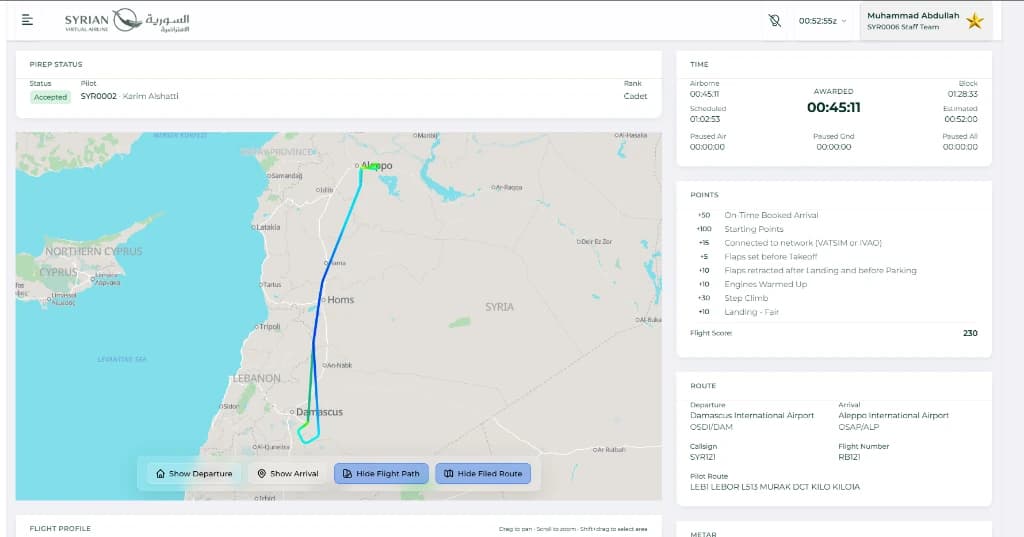Select the Starting Points row

833,229
